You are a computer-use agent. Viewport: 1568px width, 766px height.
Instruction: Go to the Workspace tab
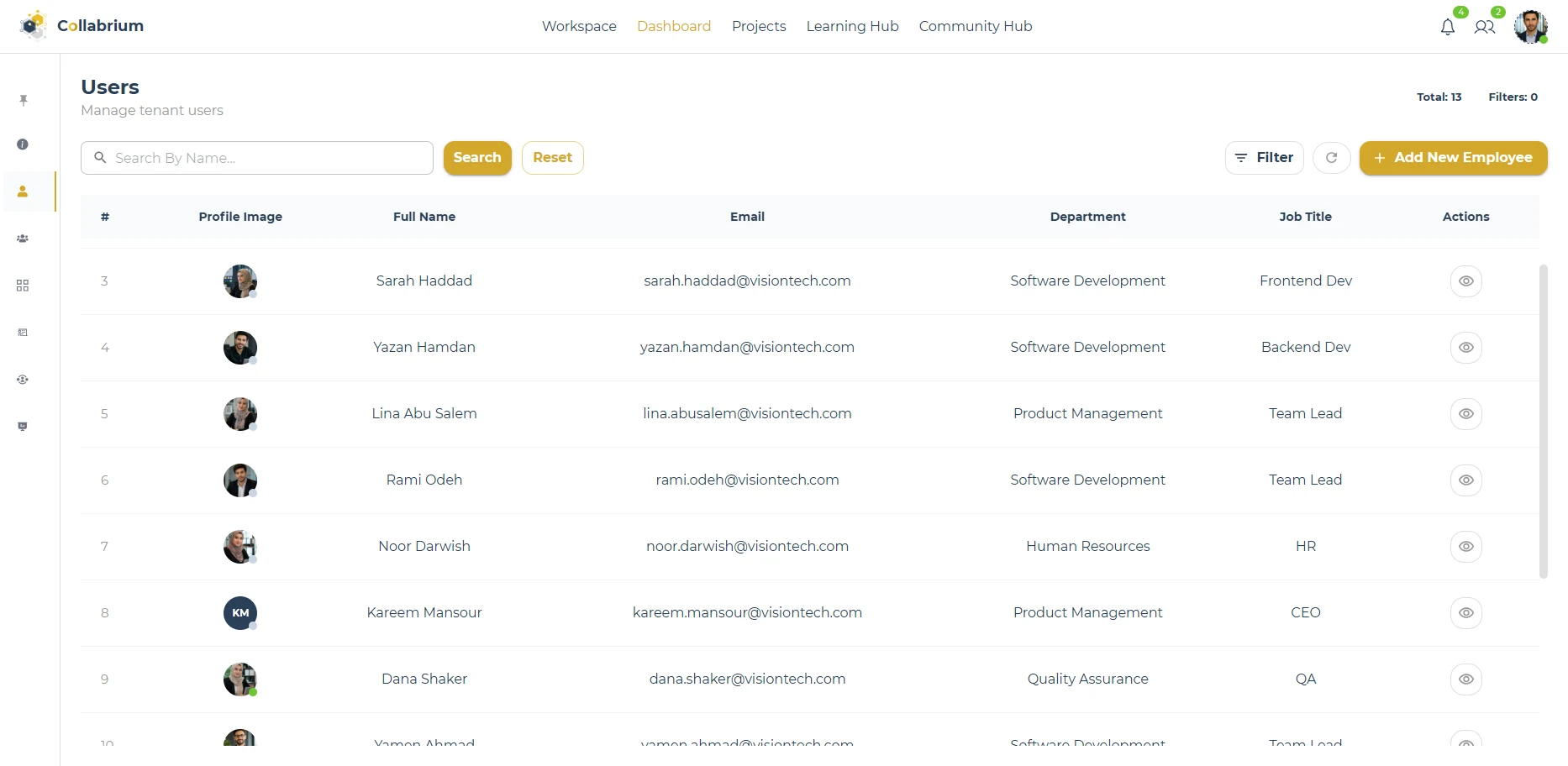579,26
